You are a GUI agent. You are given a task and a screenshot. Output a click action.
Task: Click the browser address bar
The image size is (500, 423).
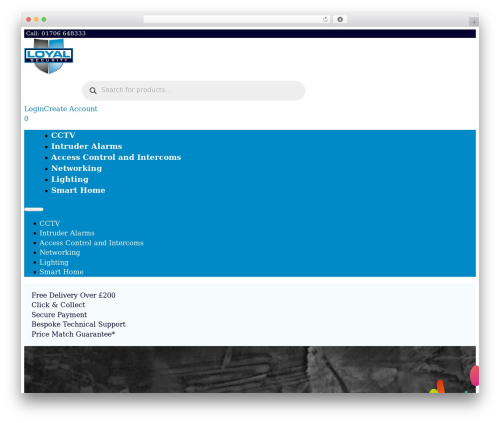pos(237,19)
